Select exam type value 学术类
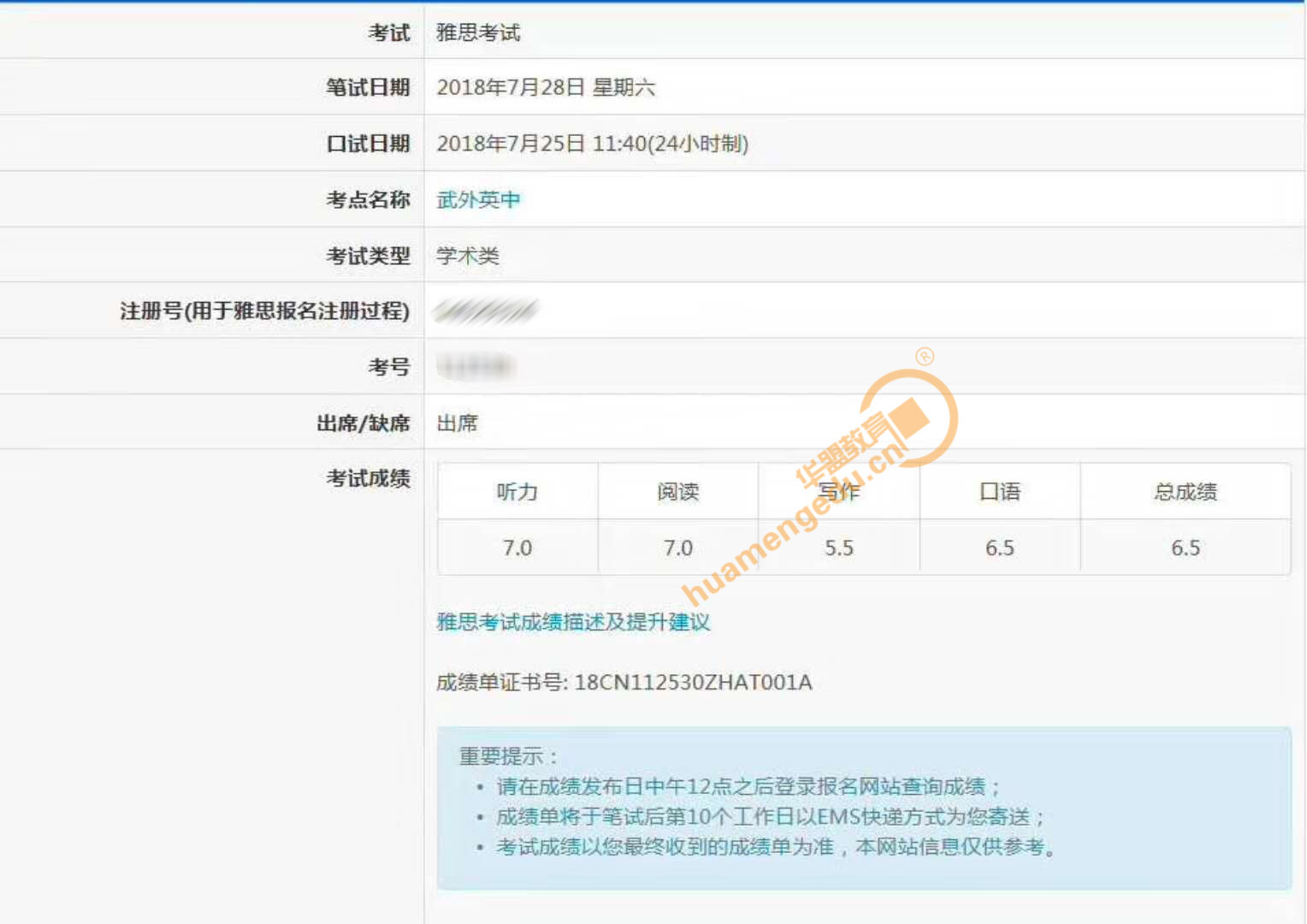 pos(468,256)
